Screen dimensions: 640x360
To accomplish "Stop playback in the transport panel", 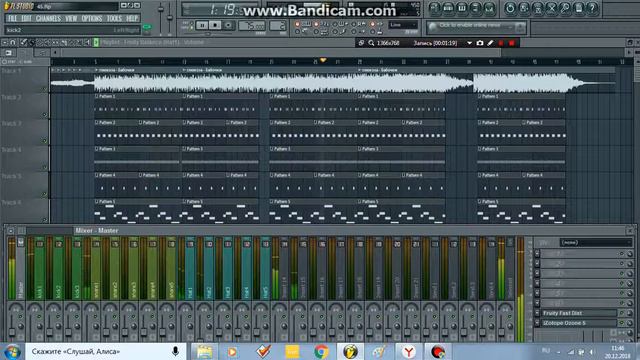I will click(x=215, y=25).
